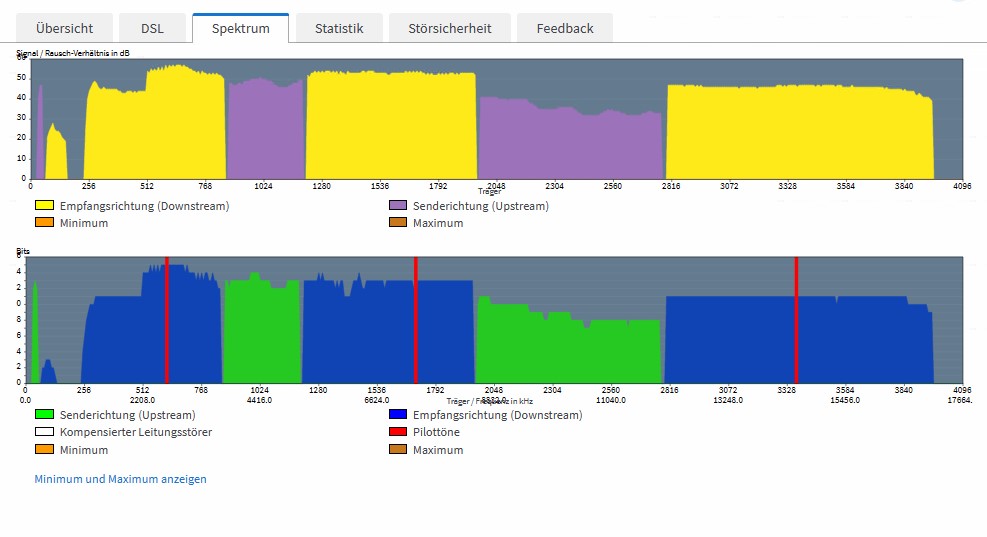The height and width of the screenshot is (537, 987).
Task: Select the Spektrum tab
Action: coord(240,28)
